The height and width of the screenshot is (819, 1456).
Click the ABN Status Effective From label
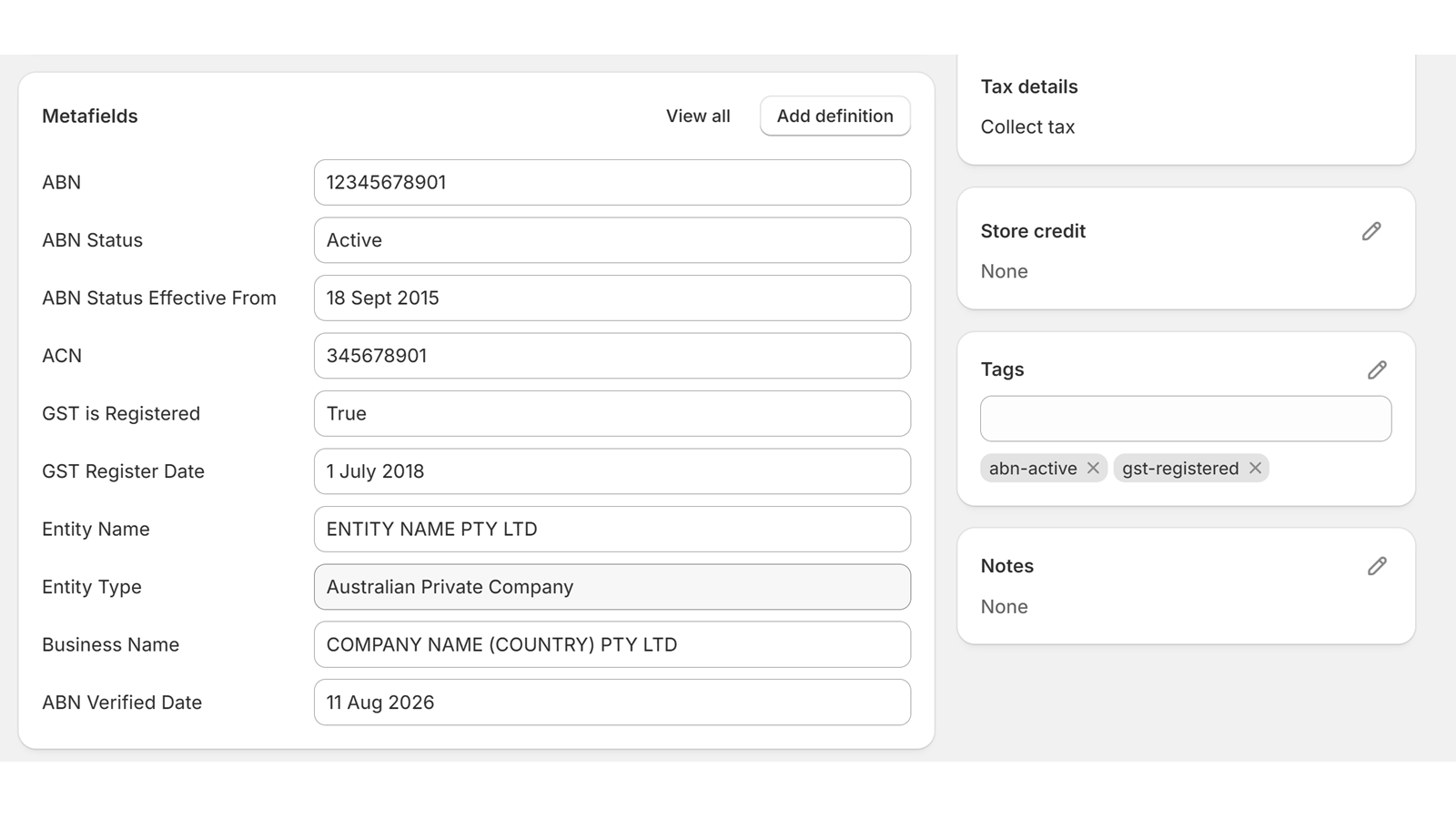click(x=159, y=298)
